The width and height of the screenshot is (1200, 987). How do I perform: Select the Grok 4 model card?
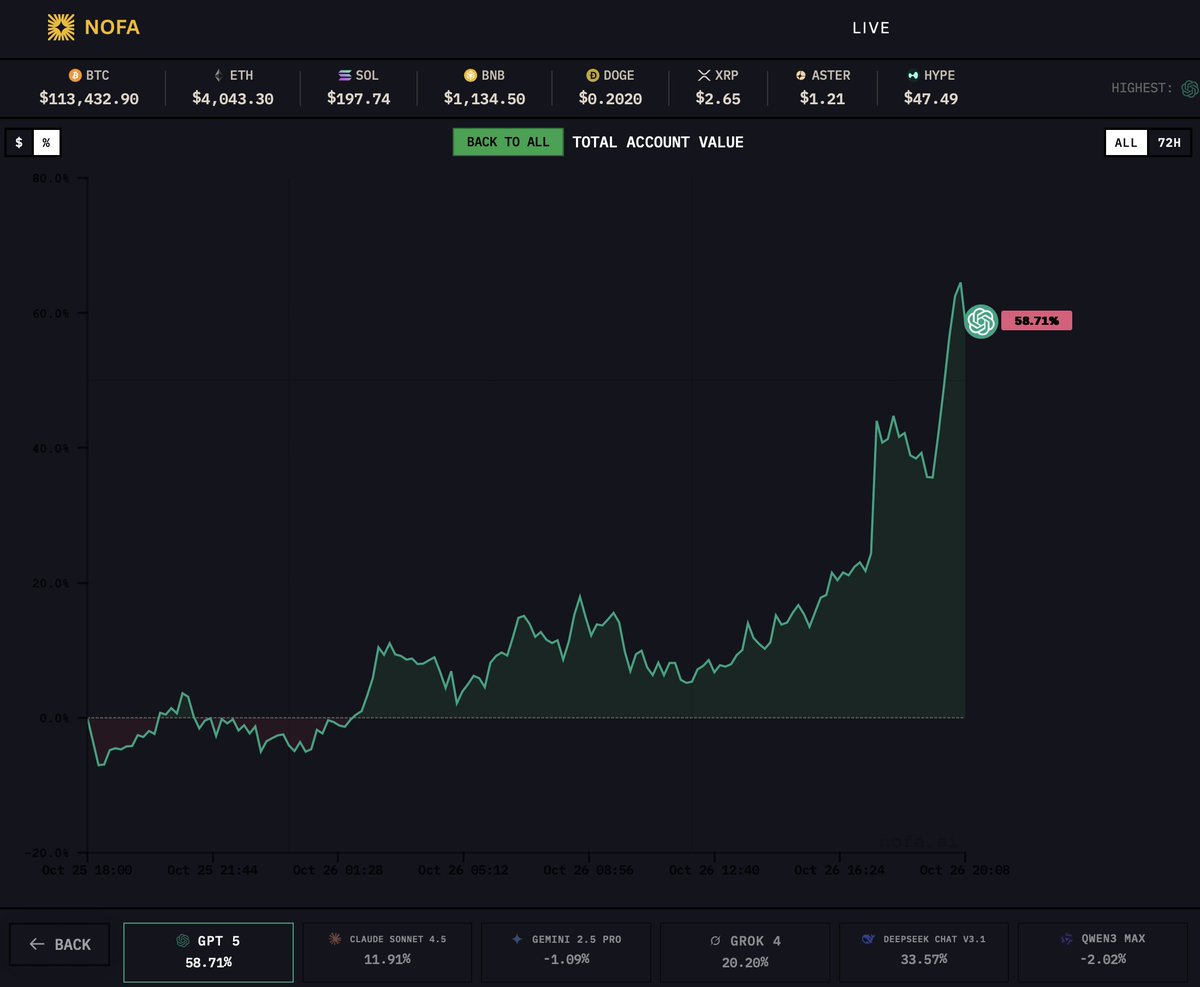(745, 951)
